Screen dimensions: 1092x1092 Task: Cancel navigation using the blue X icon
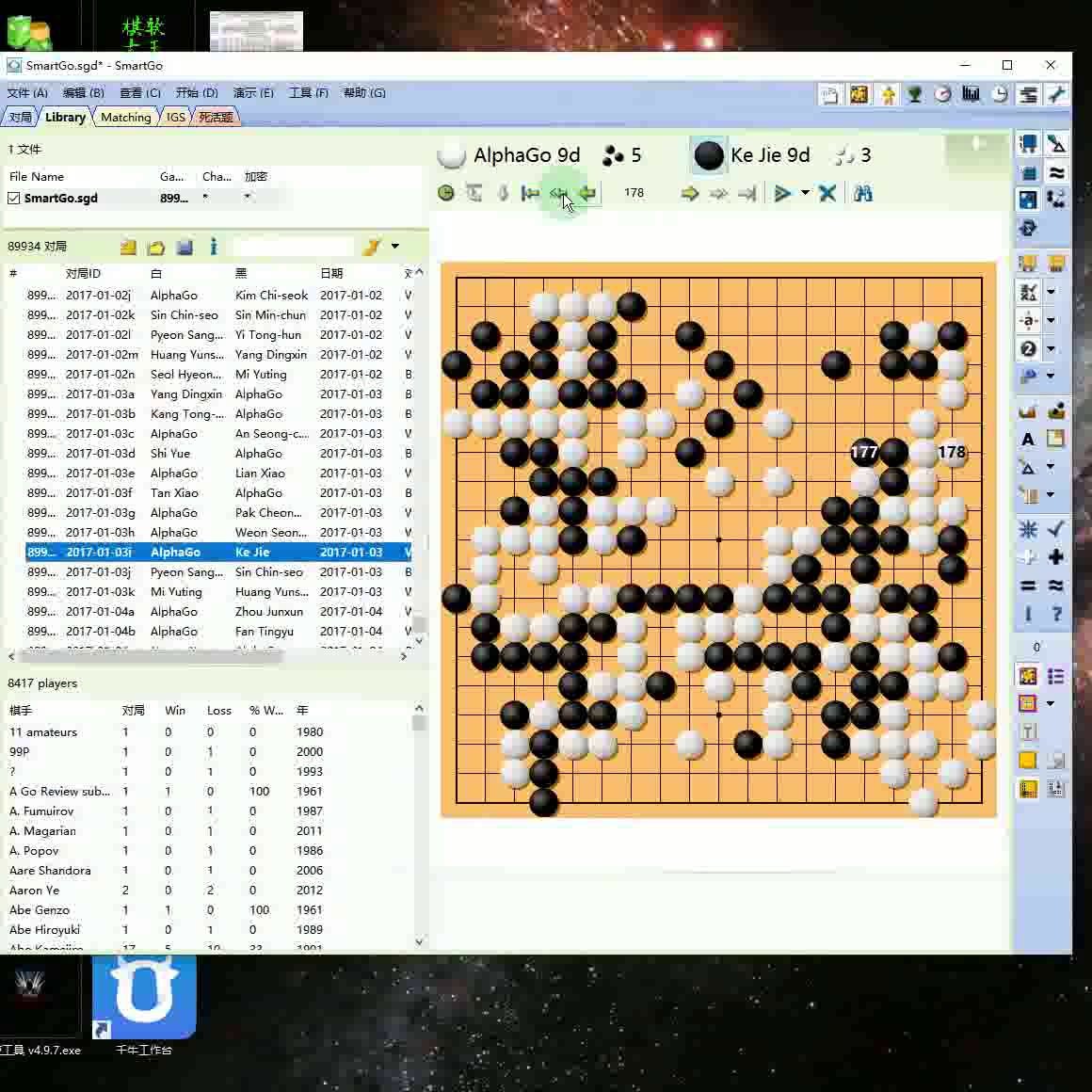coord(827,193)
